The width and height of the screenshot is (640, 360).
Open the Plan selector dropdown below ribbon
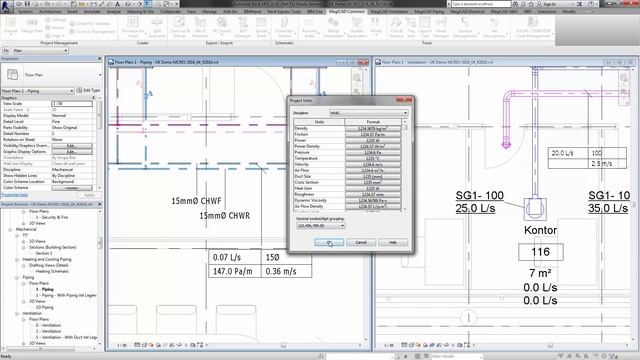point(40,51)
